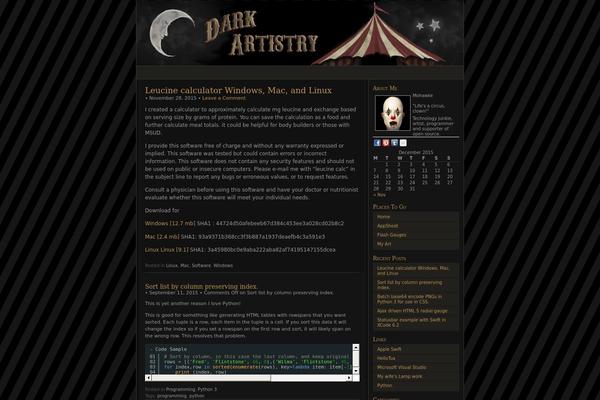Click the 'Download for' text
Viewport: 600px width, 400px height.
[x=162, y=210]
